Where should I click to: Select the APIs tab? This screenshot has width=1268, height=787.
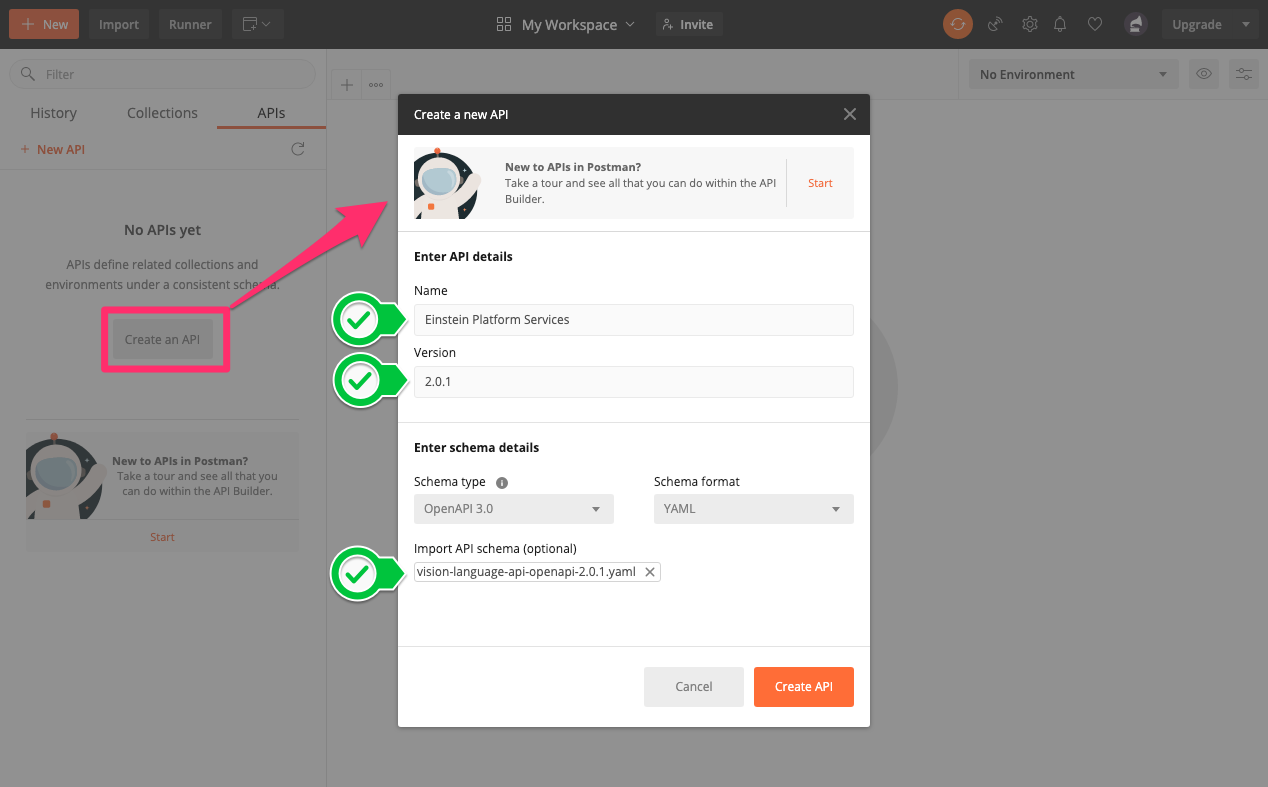(271, 113)
